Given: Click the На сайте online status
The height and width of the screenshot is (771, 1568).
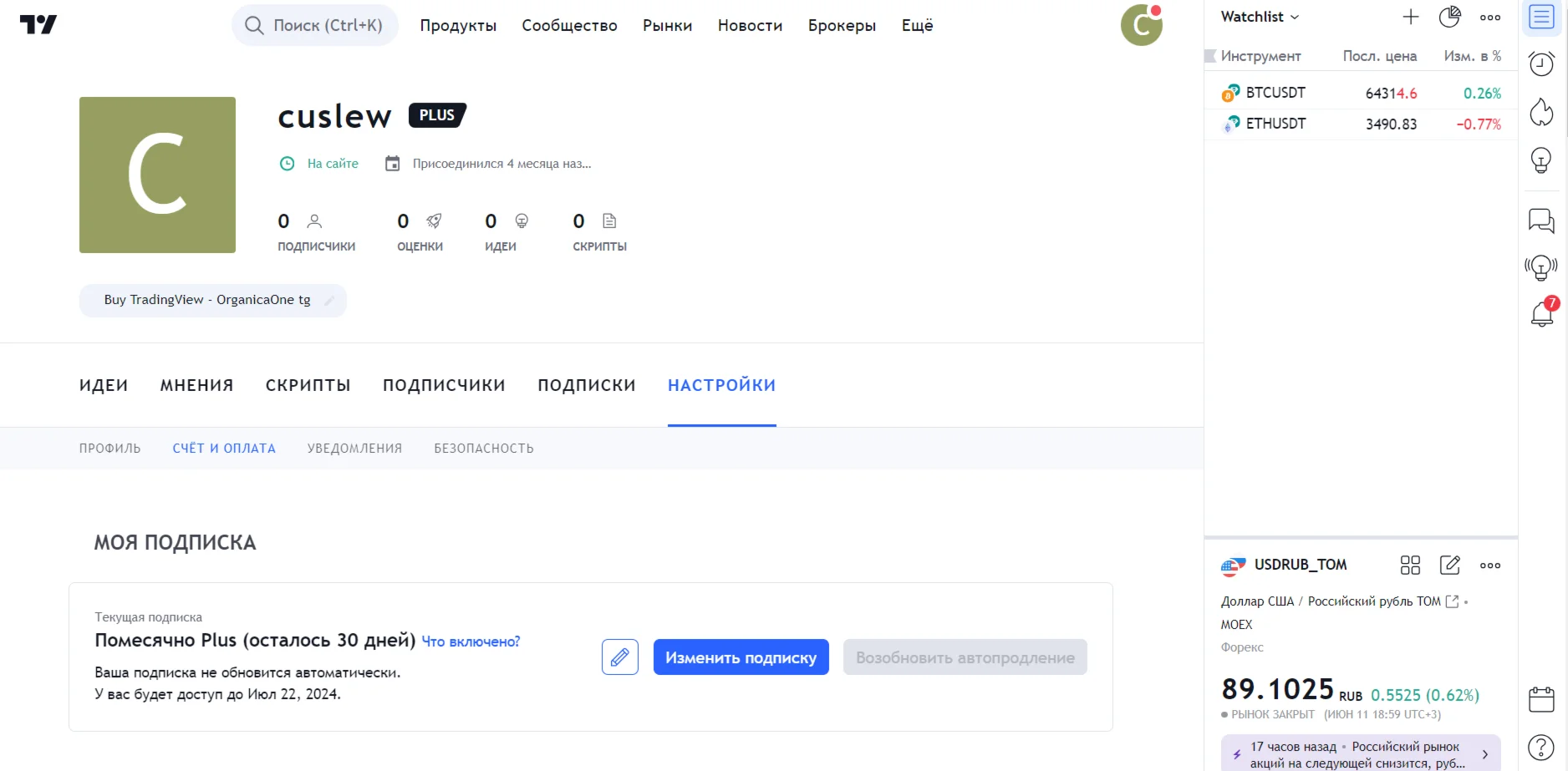Looking at the screenshot, I should tap(333, 164).
